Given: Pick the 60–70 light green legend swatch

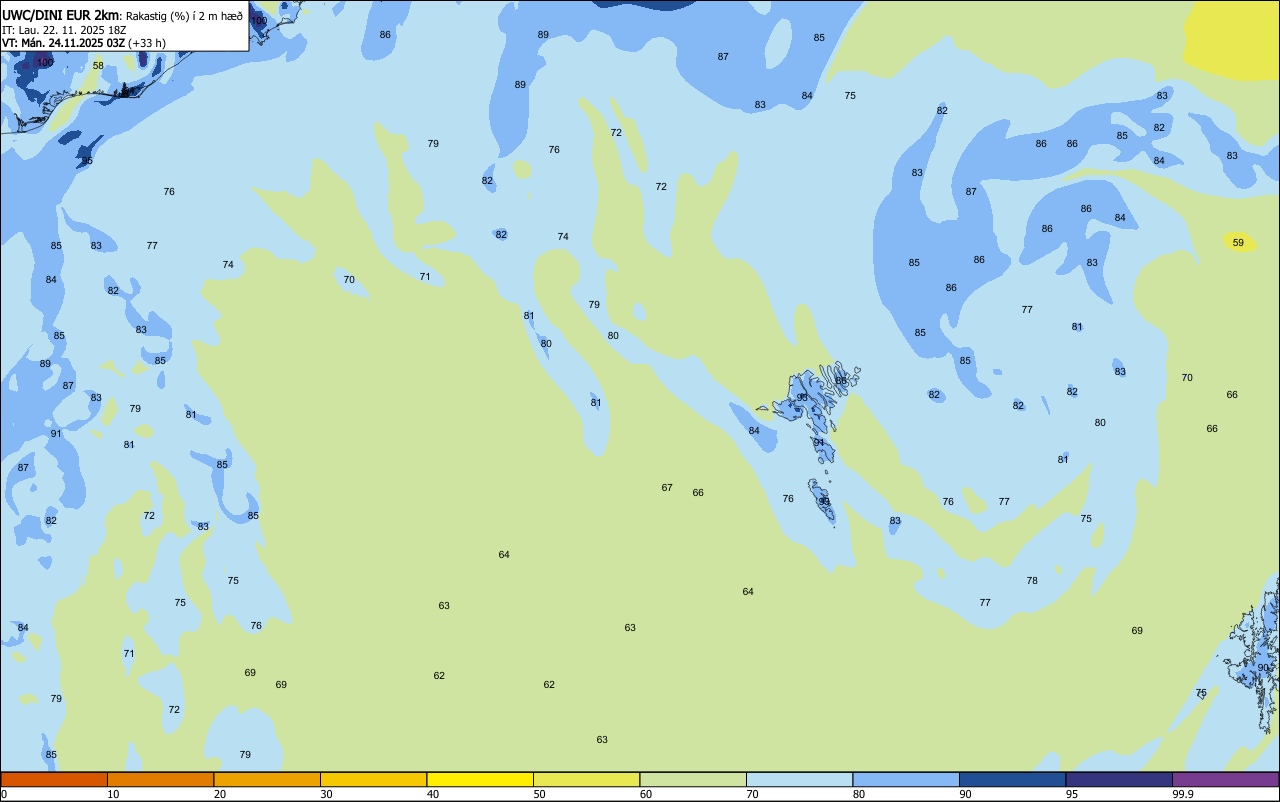Looking at the screenshot, I should point(693,779).
